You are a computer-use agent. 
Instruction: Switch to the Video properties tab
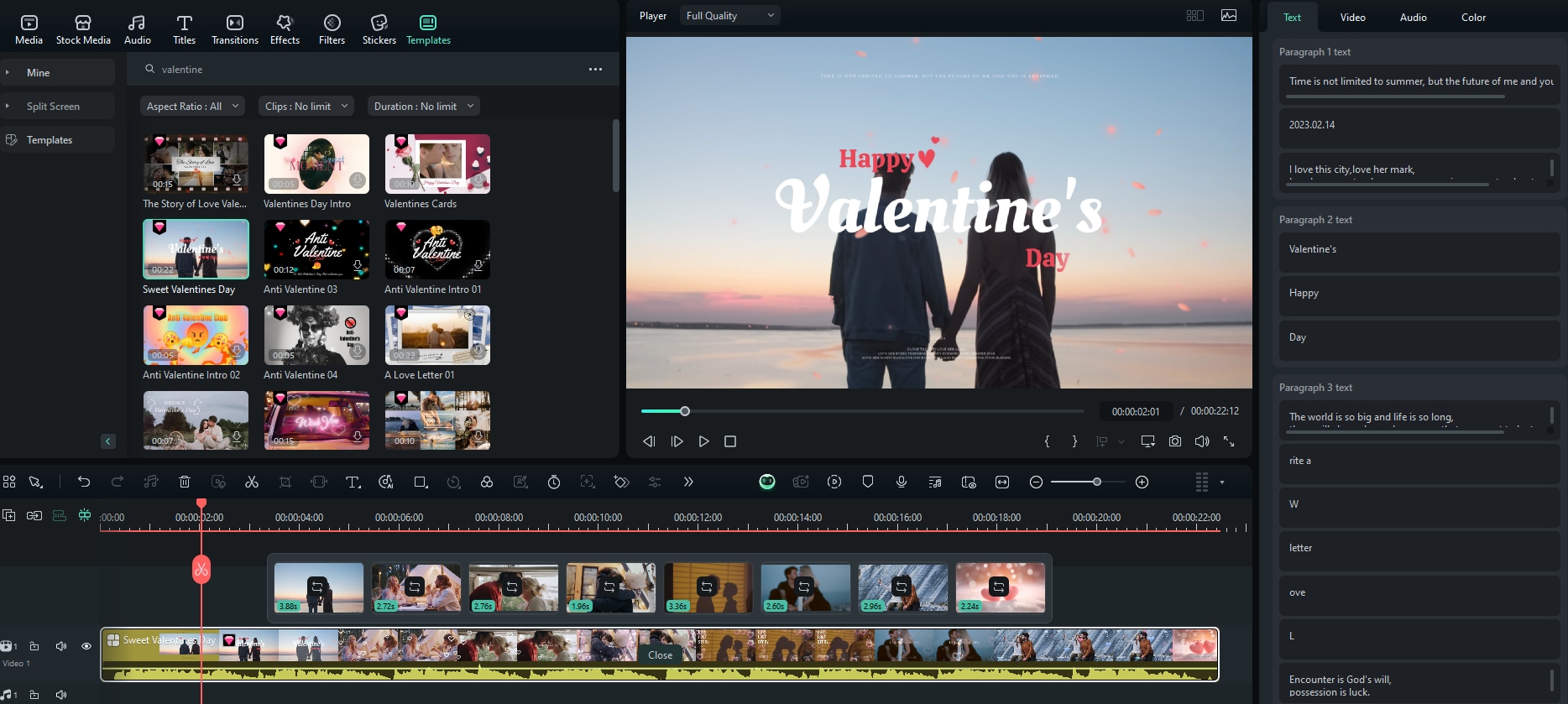point(1352,18)
